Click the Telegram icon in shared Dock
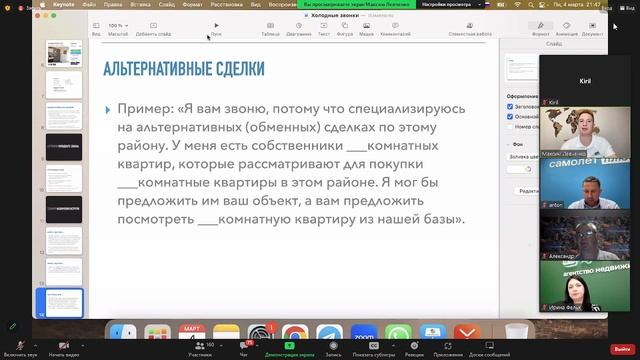This screenshot has width=640, height=360. (329, 332)
